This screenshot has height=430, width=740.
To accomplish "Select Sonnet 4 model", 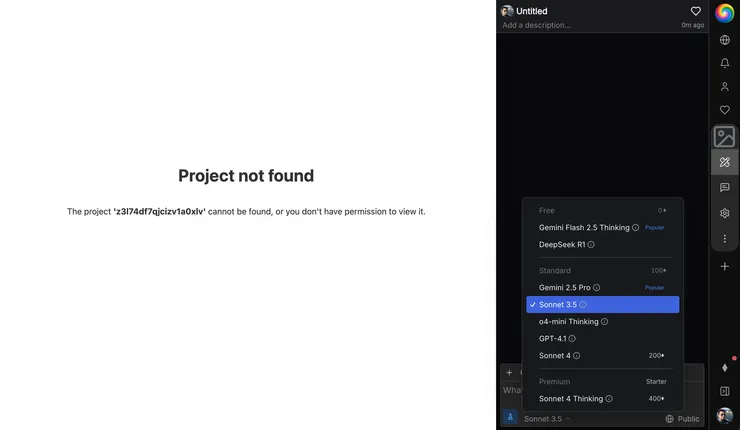I will coord(603,355).
